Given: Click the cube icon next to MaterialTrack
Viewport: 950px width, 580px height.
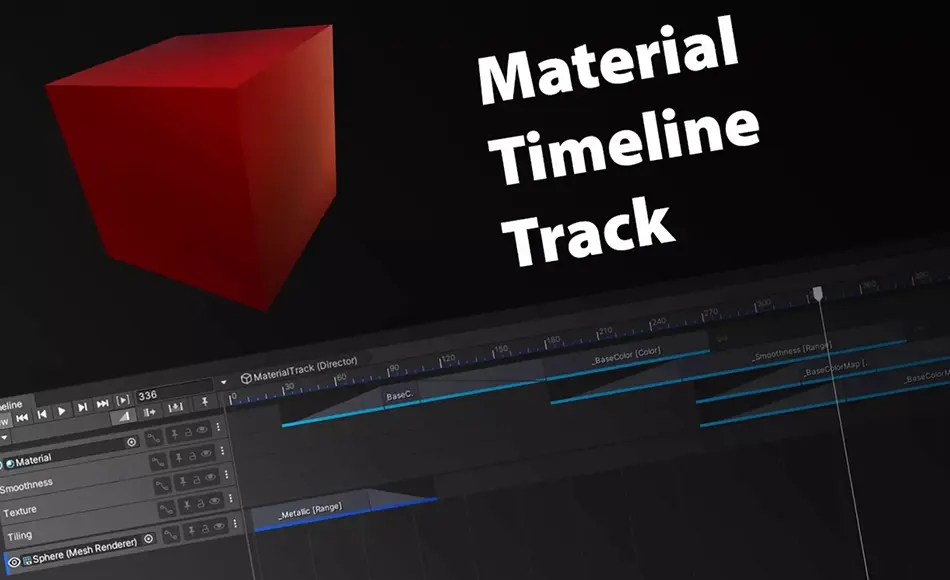Looking at the screenshot, I should coord(246,378).
